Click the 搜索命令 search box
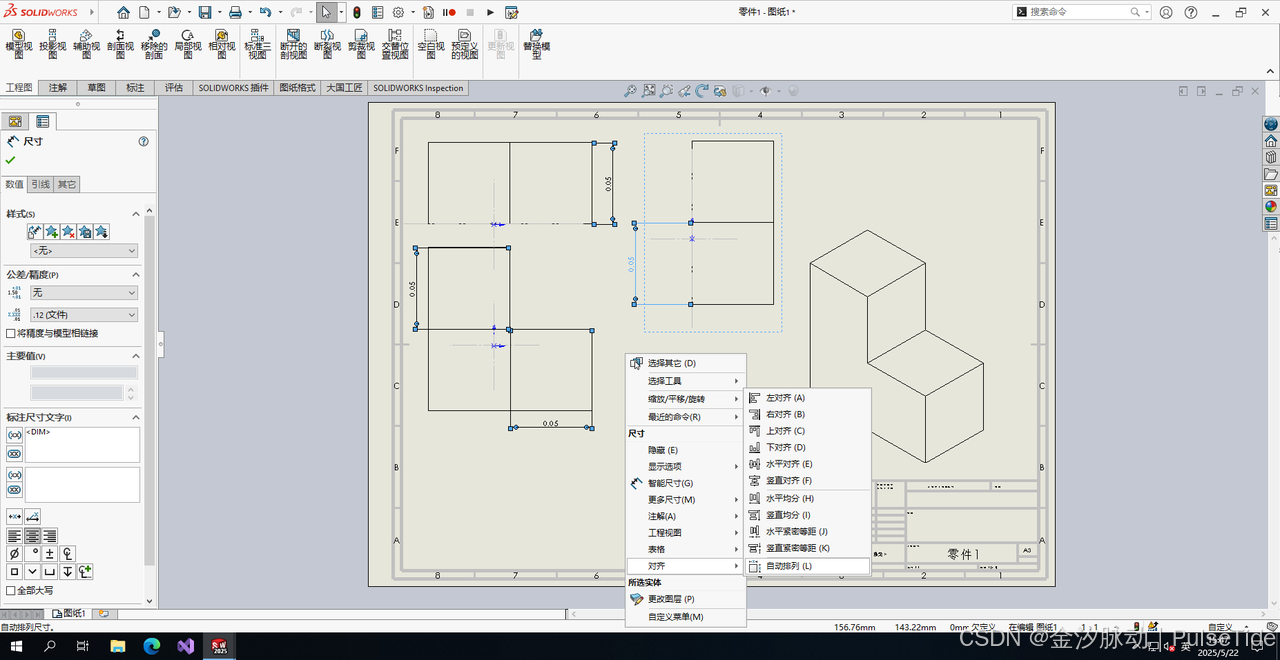This screenshot has width=1280, height=660. (1080, 12)
